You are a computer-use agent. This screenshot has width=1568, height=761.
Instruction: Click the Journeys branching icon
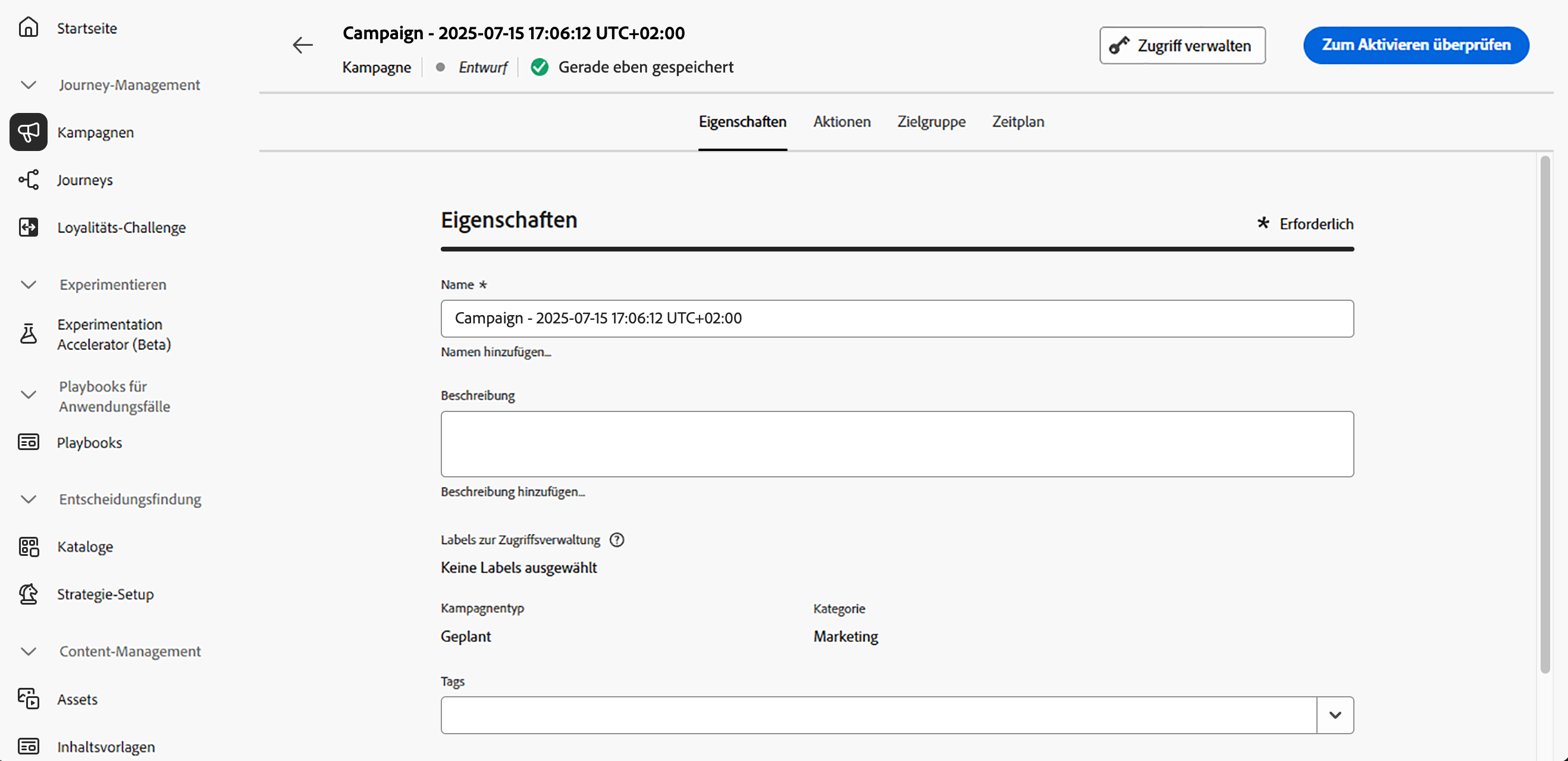click(28, 180)
